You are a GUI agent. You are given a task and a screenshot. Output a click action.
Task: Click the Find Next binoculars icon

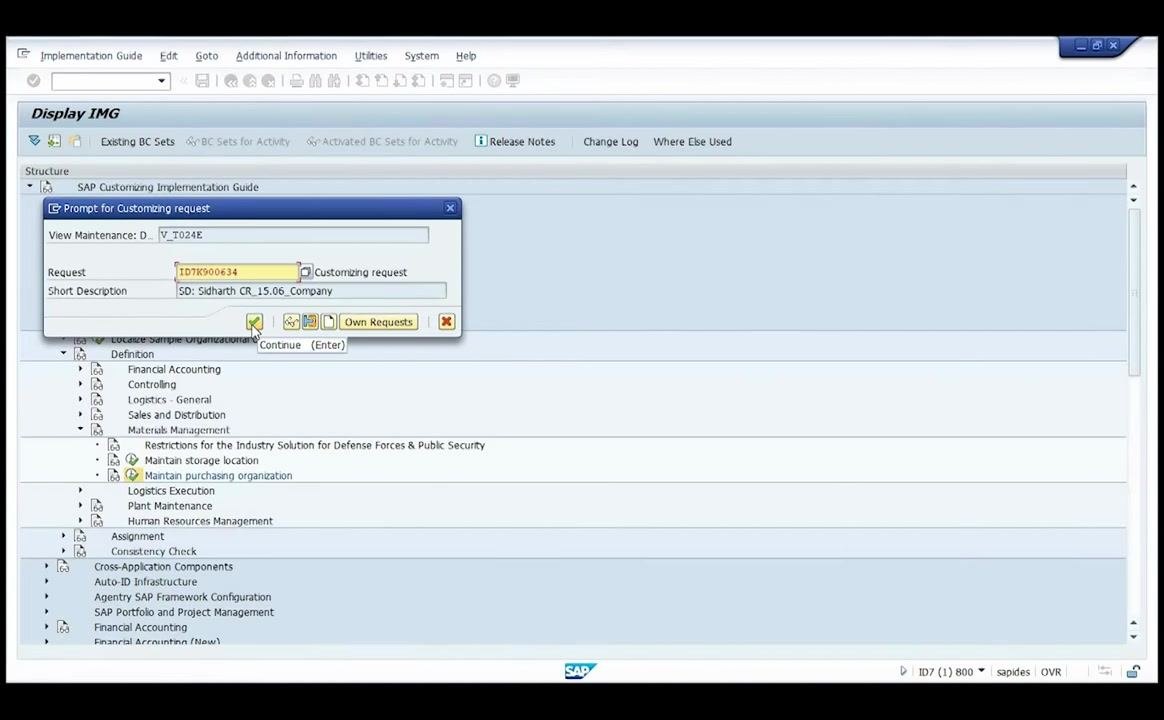334,81
